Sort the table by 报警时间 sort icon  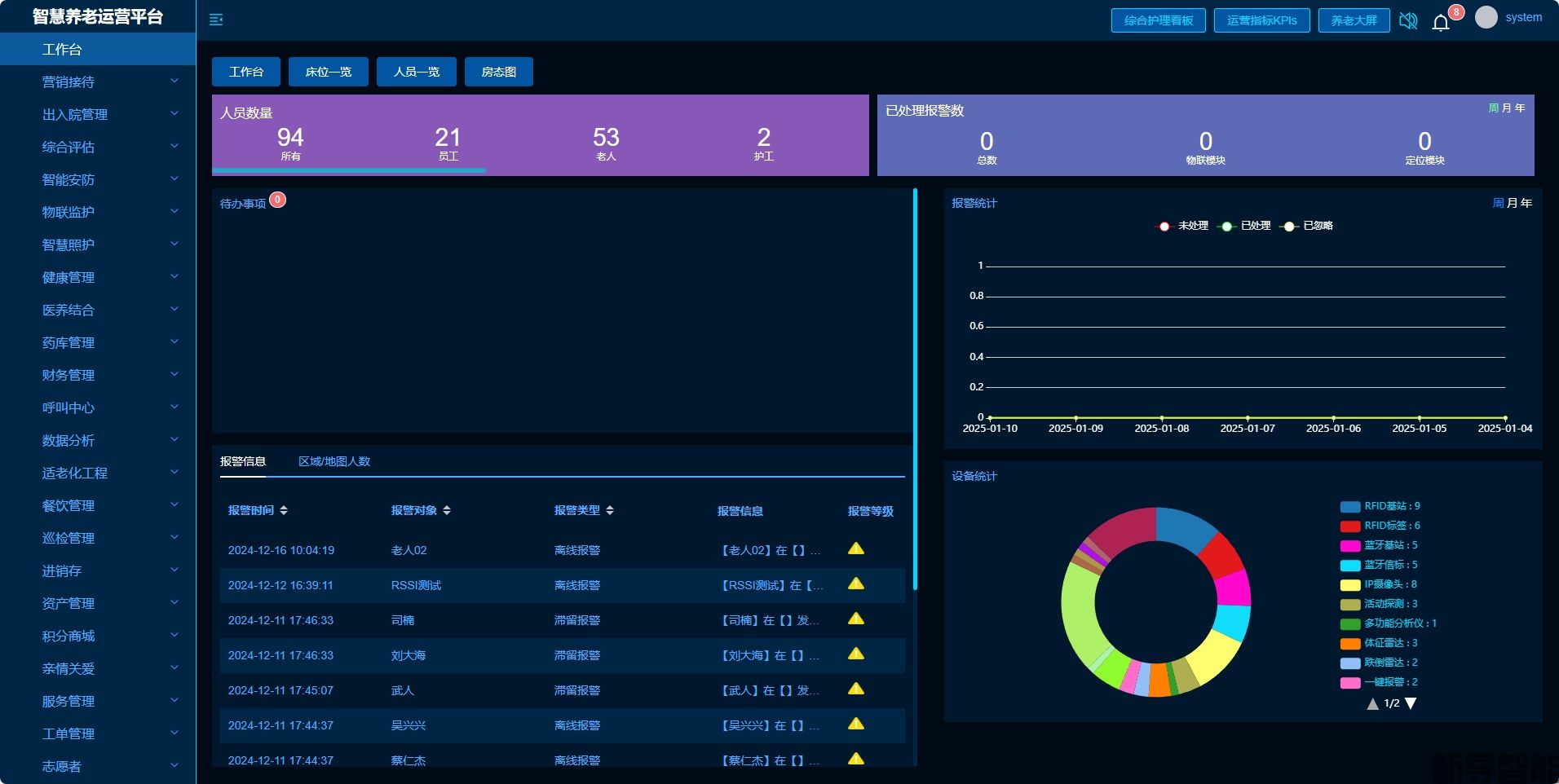(284, 510)
